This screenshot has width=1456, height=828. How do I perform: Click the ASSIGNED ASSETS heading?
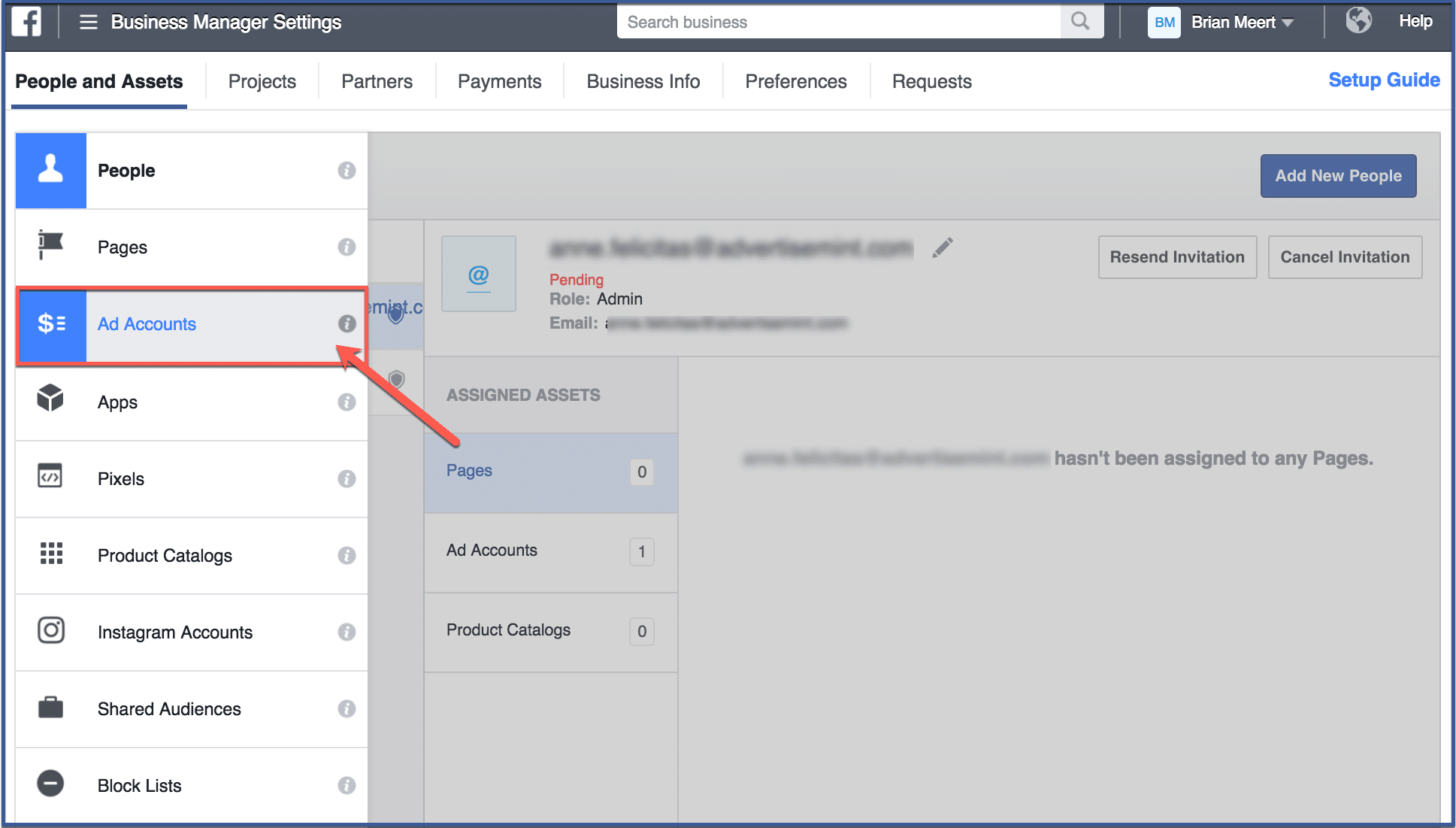pyautogui.click(x=523, y=395)
